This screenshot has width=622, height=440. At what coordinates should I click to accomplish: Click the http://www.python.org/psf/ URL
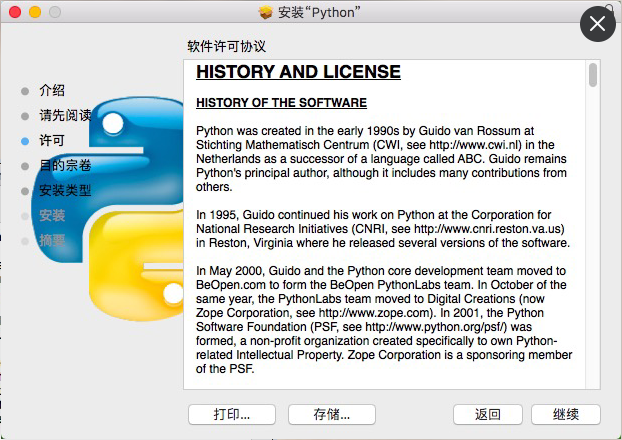(x=436, y=327)
